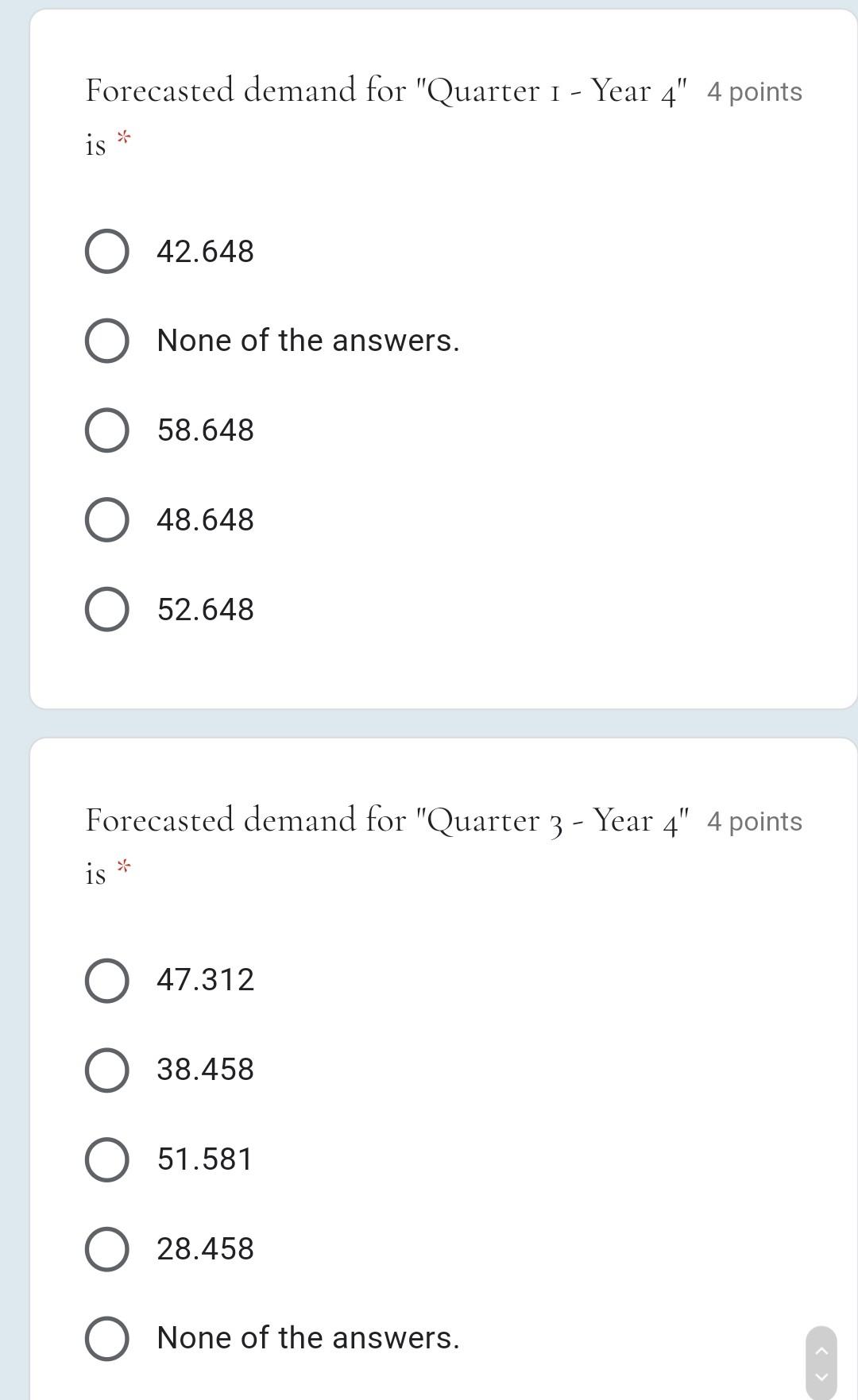Screen dimensions: 858x1400
Task: Select the 47.312 option for Quarter 3
Action: (107, 979)
